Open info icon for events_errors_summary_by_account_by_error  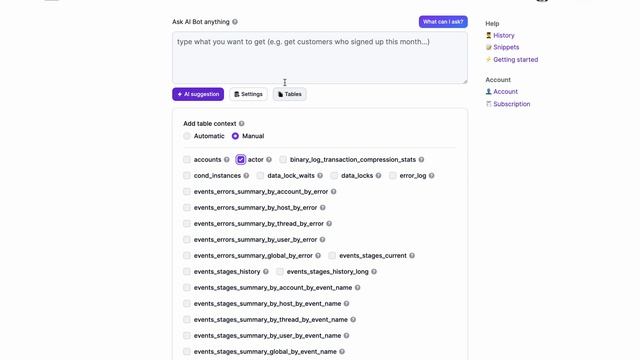pyautogui.click(x=333, y=191)
